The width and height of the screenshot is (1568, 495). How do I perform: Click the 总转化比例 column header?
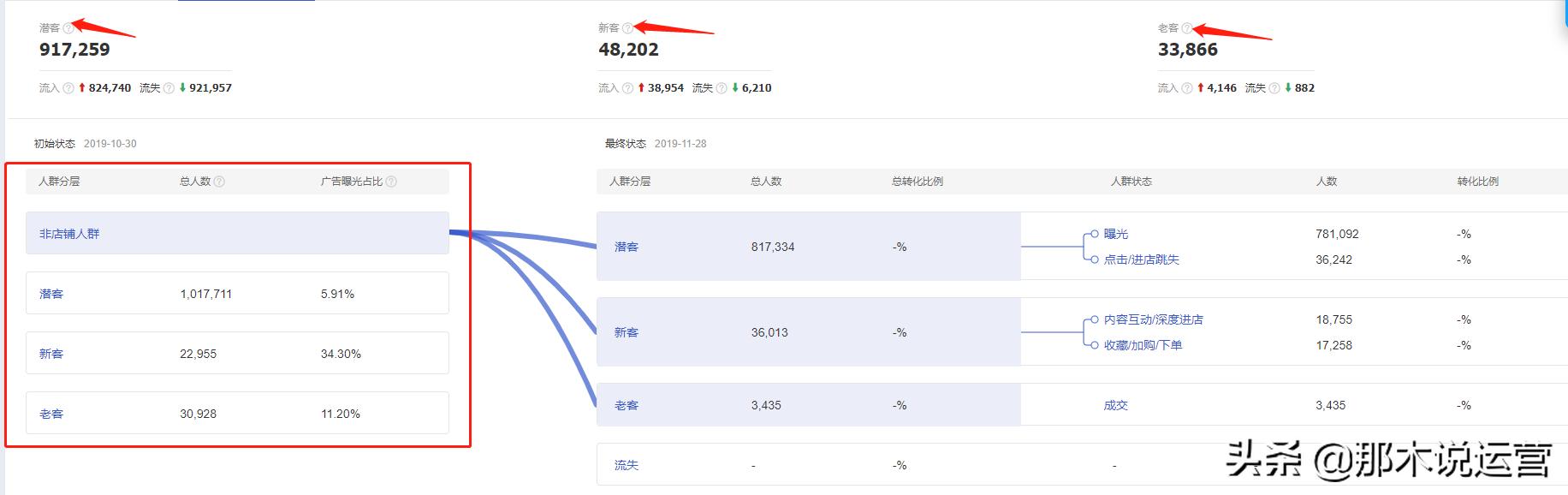coord(918,182)
